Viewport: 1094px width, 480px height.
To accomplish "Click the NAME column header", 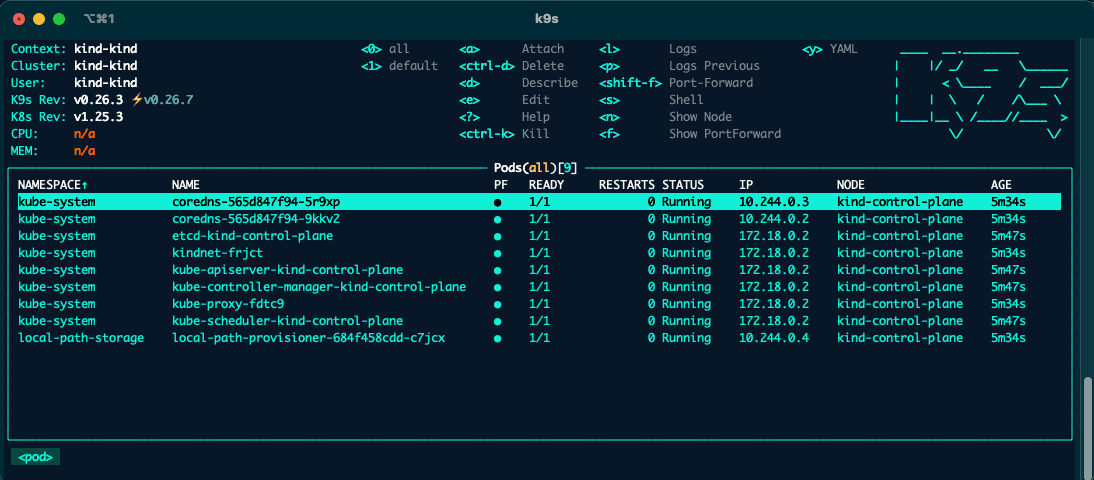I will [186, 185].
